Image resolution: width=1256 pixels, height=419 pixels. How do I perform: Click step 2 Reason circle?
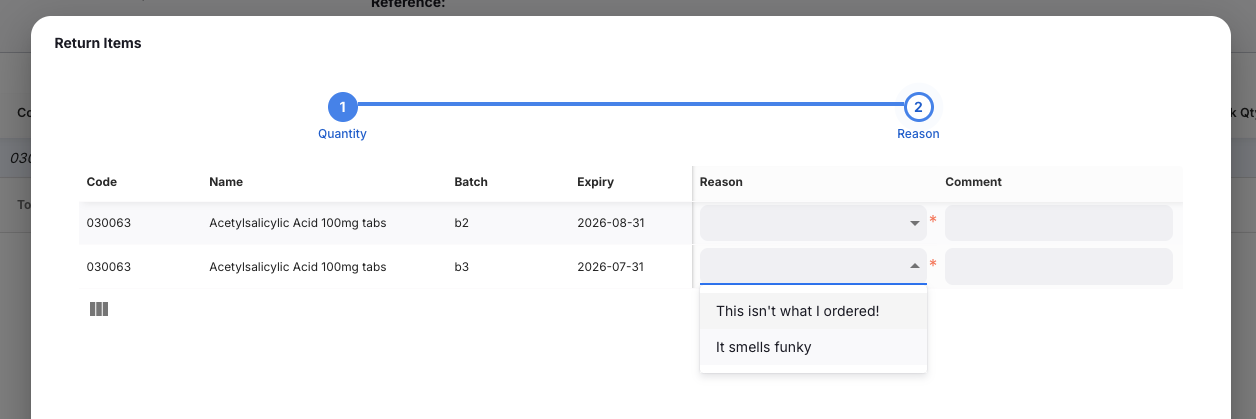[918, 106]
